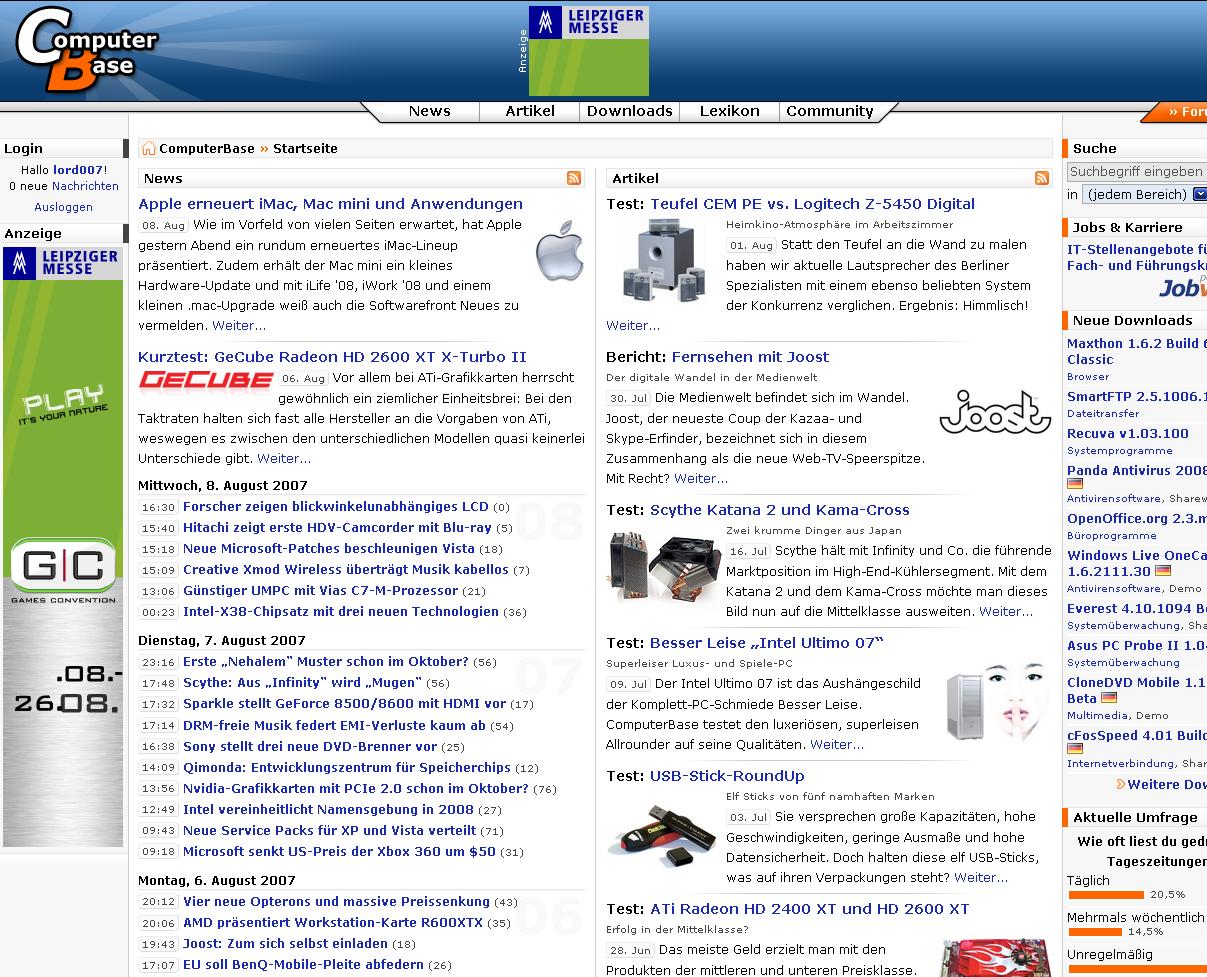Click ComputerBase breadcrumb link
The height and width of the screenshot is (977, 1207).
(x=207, y=148)
